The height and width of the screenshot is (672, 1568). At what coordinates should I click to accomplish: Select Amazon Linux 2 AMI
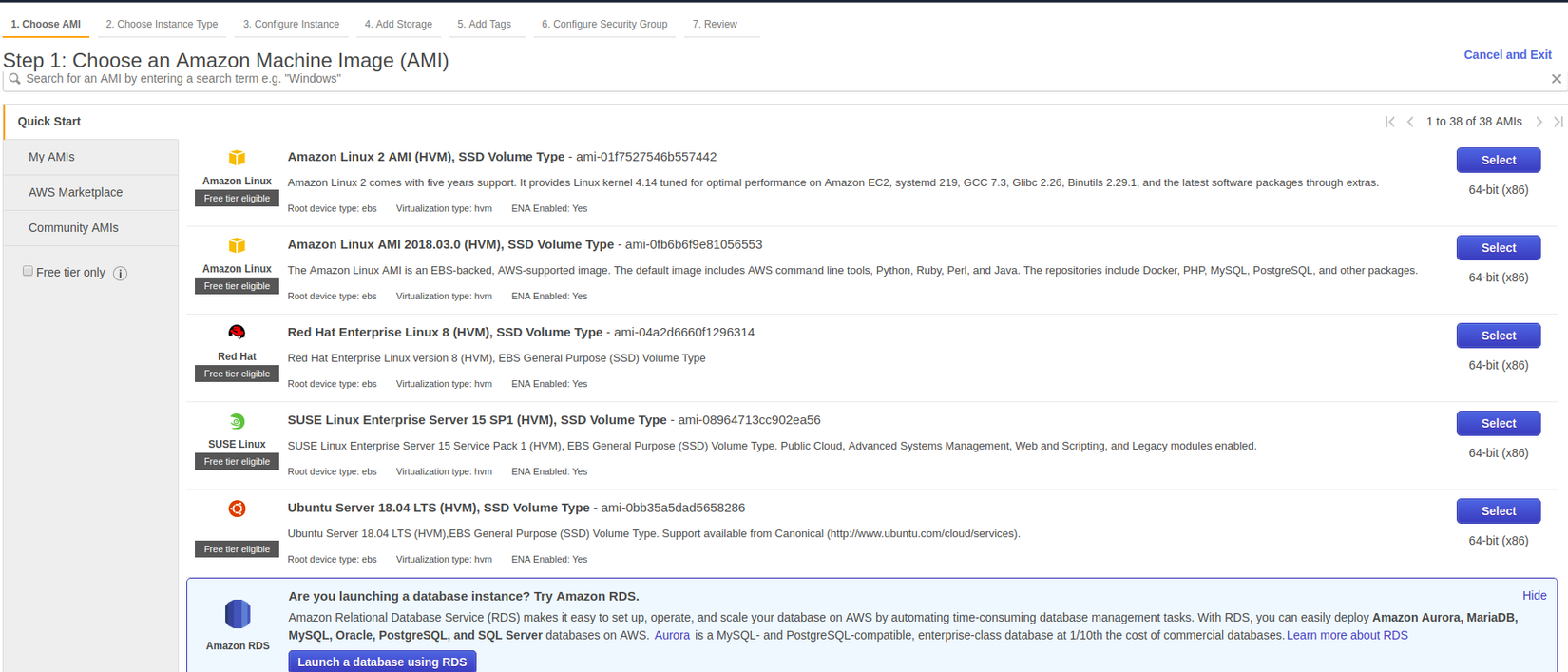[1499, 160]
